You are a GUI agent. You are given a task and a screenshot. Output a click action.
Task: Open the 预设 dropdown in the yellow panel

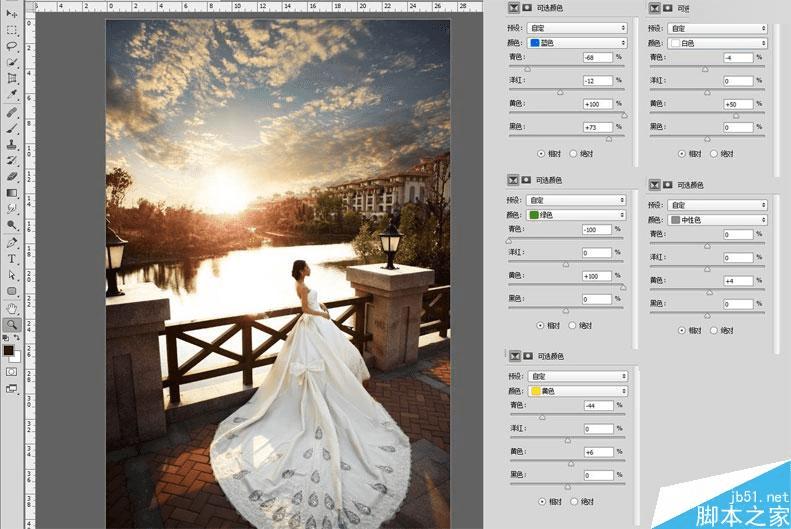[x=577, y=377]
